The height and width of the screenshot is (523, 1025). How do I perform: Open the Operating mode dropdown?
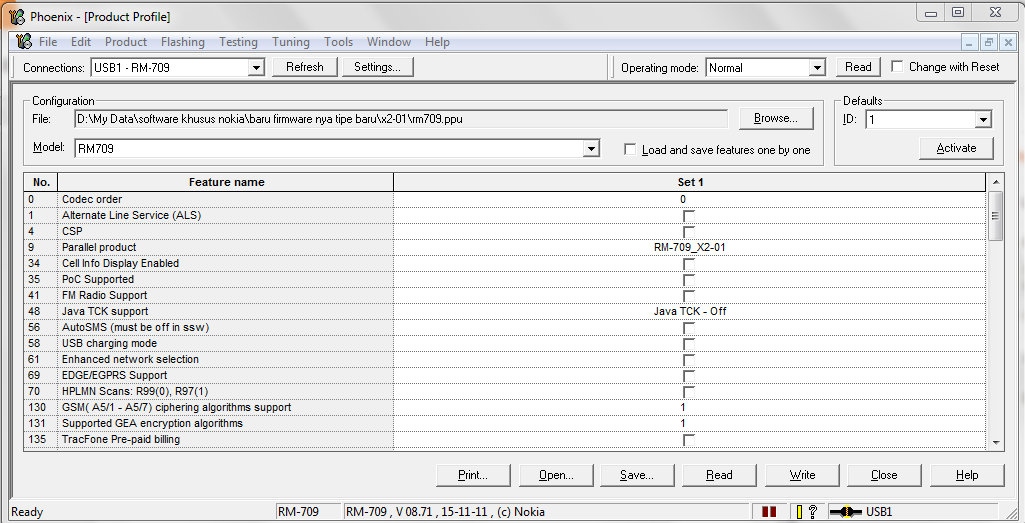[x=817, y=68]
